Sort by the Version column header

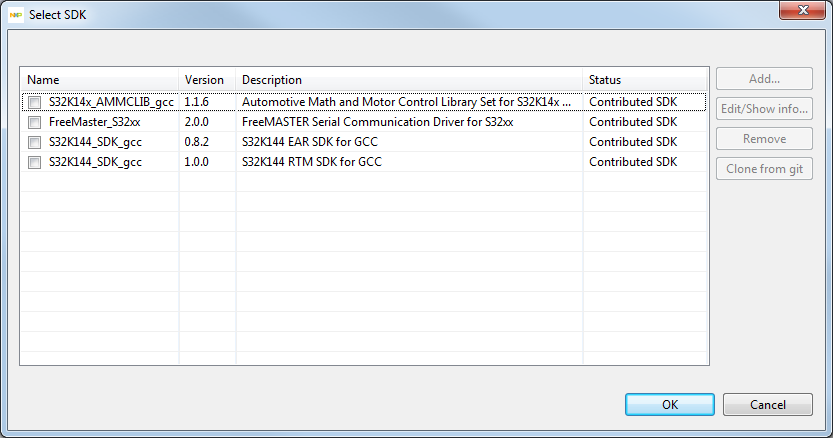click(x=207, y=80)
